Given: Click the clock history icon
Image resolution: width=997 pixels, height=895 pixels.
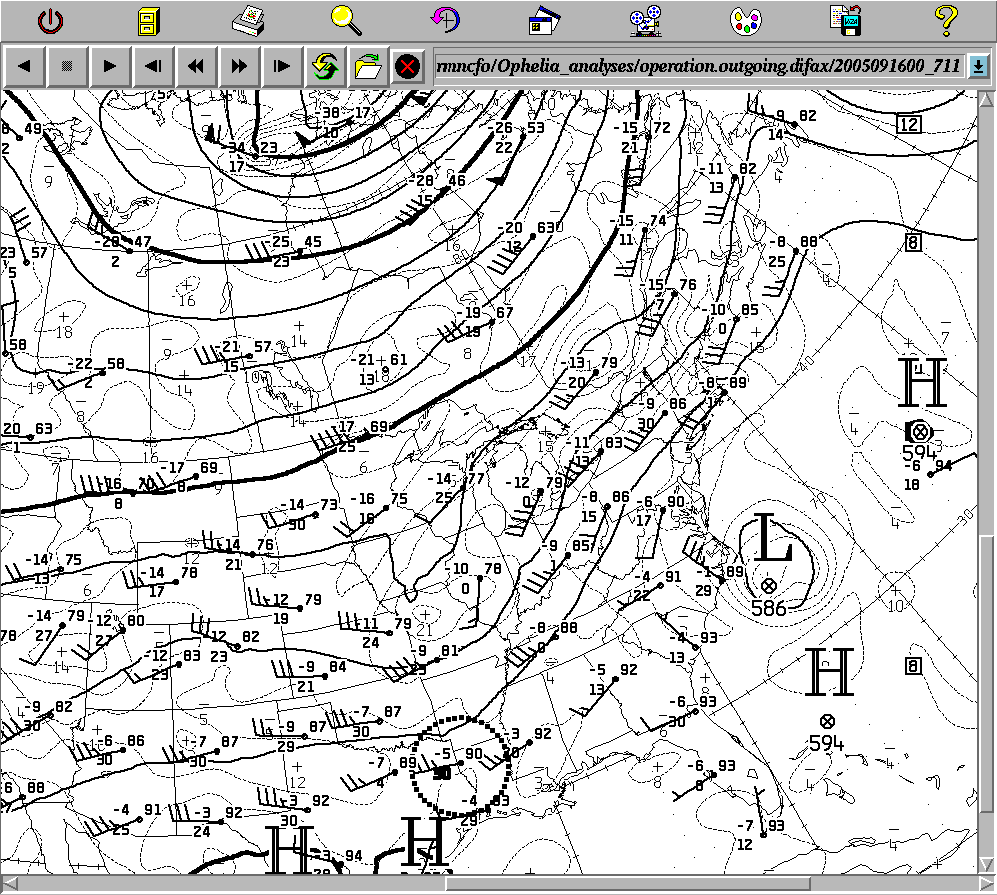Looking at the screenshot, I should pos(446,20).
